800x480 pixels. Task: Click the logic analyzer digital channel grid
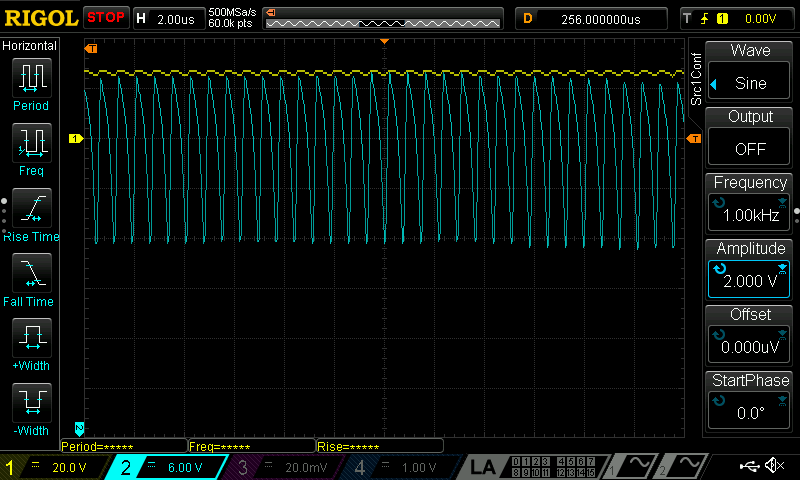point(553,467)
